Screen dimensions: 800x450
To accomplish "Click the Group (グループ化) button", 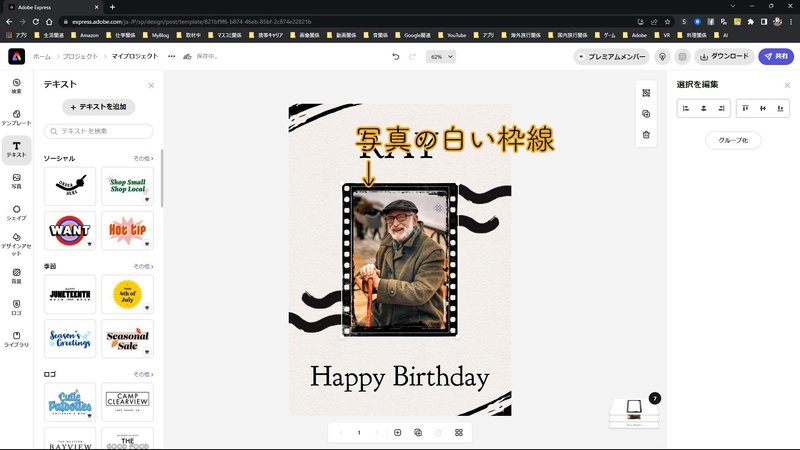I will point(733,140).
